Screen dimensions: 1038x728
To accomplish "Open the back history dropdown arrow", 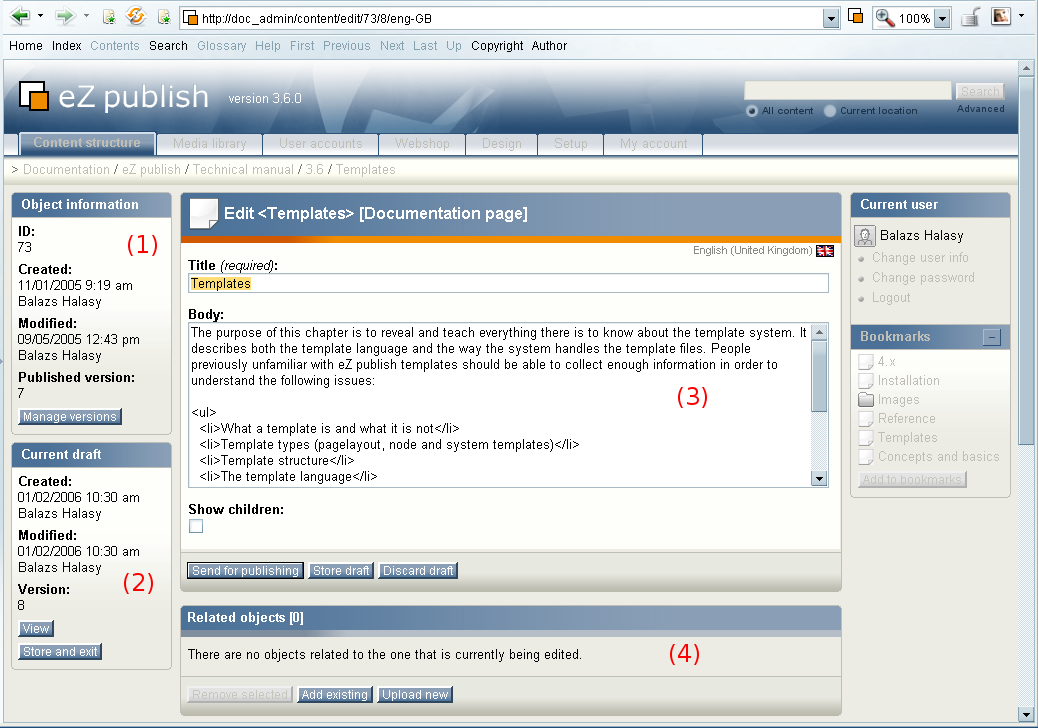I will (40, 16).
